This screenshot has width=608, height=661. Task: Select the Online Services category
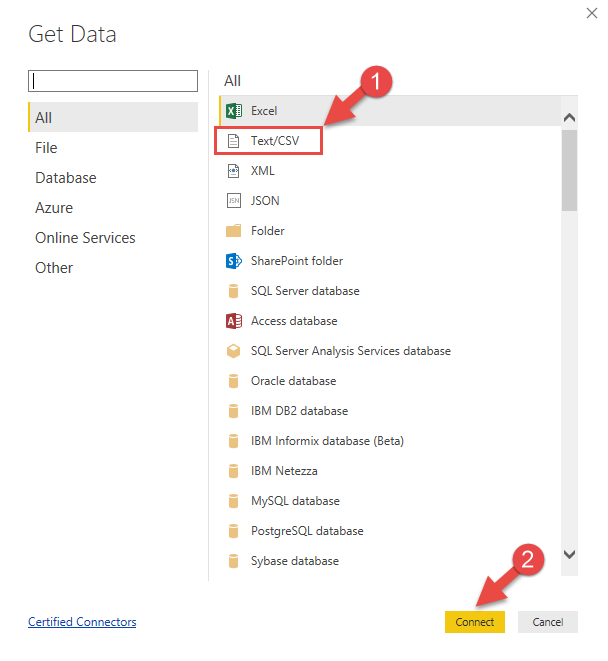pos(85,238)
